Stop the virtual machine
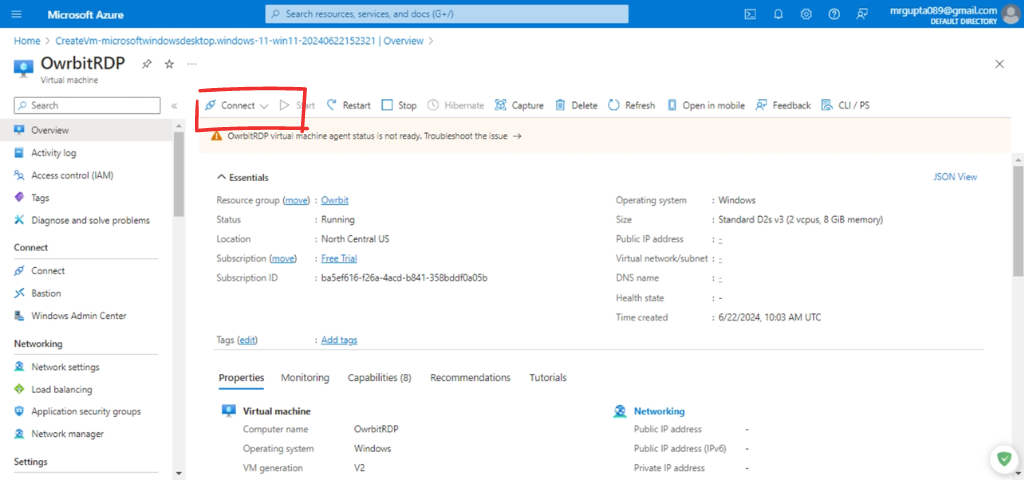The height and width of the screenshot is (480, 1024). (x=399, y=105)
